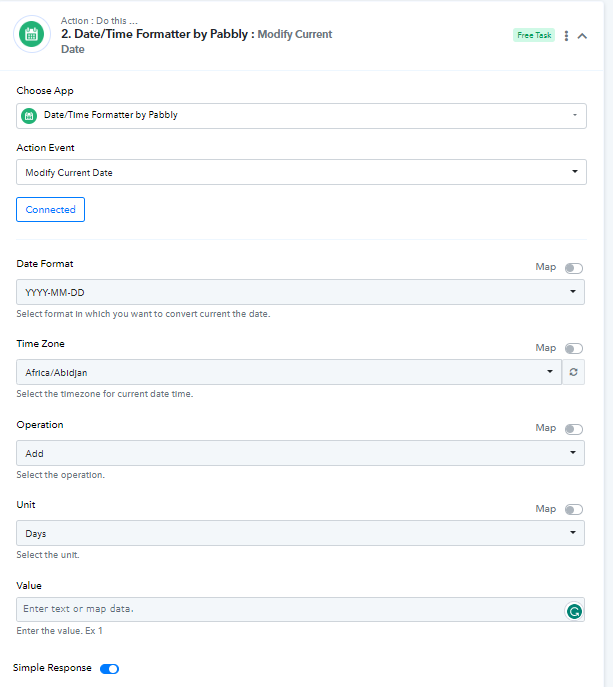The width and height of the screenshot is (613, 687).
Task: Open the Choose App dropdown
Action: [301, 116]
